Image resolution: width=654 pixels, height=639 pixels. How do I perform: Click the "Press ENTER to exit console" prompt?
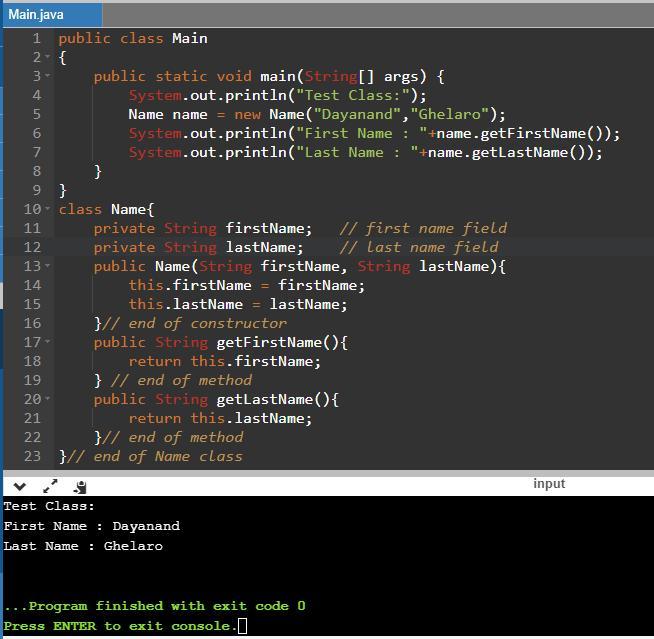click(x=120, y=626)
